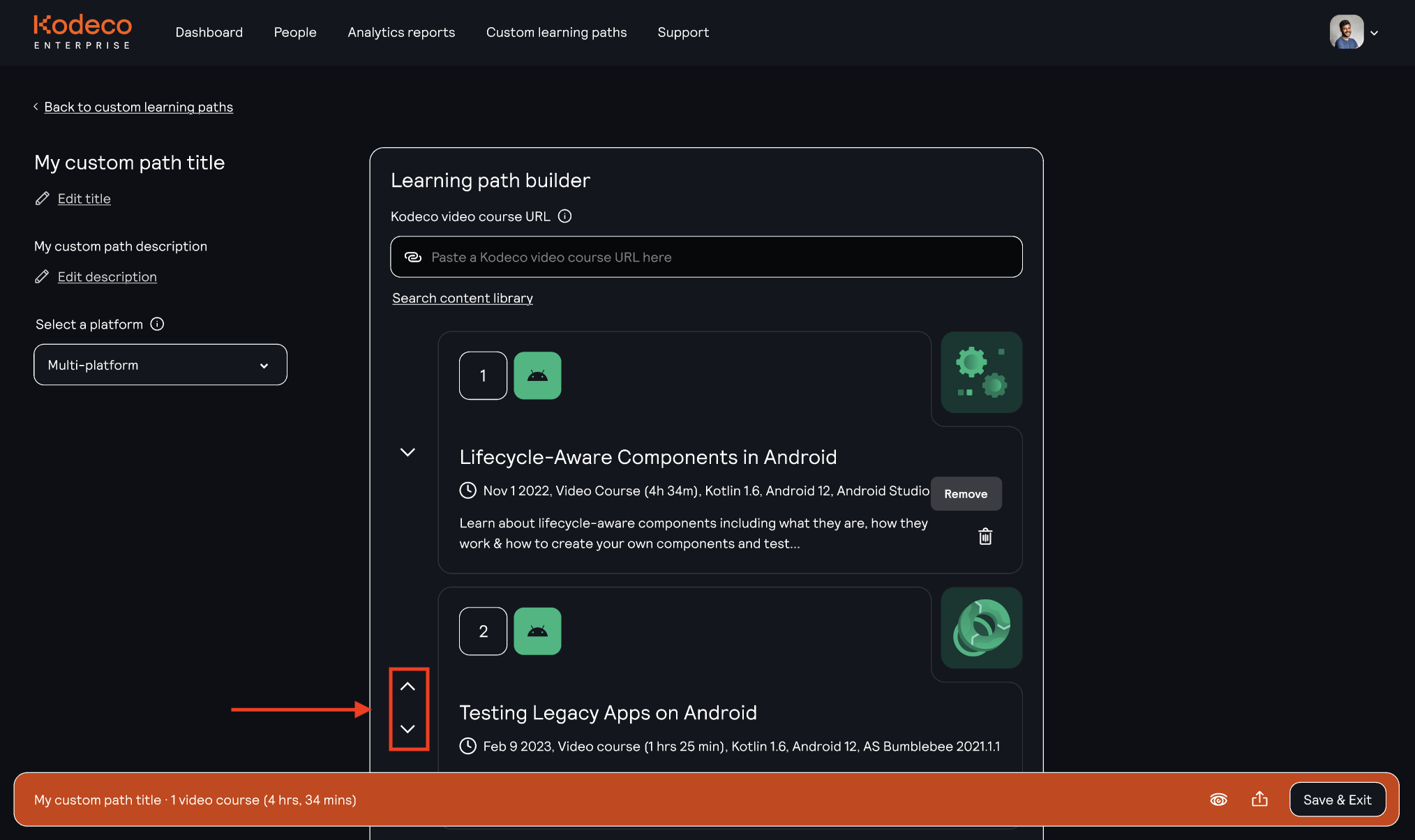1415x840 pixels.
Task: Click Android icon on Testing Legacy Apps
Action: click(537, 631)
